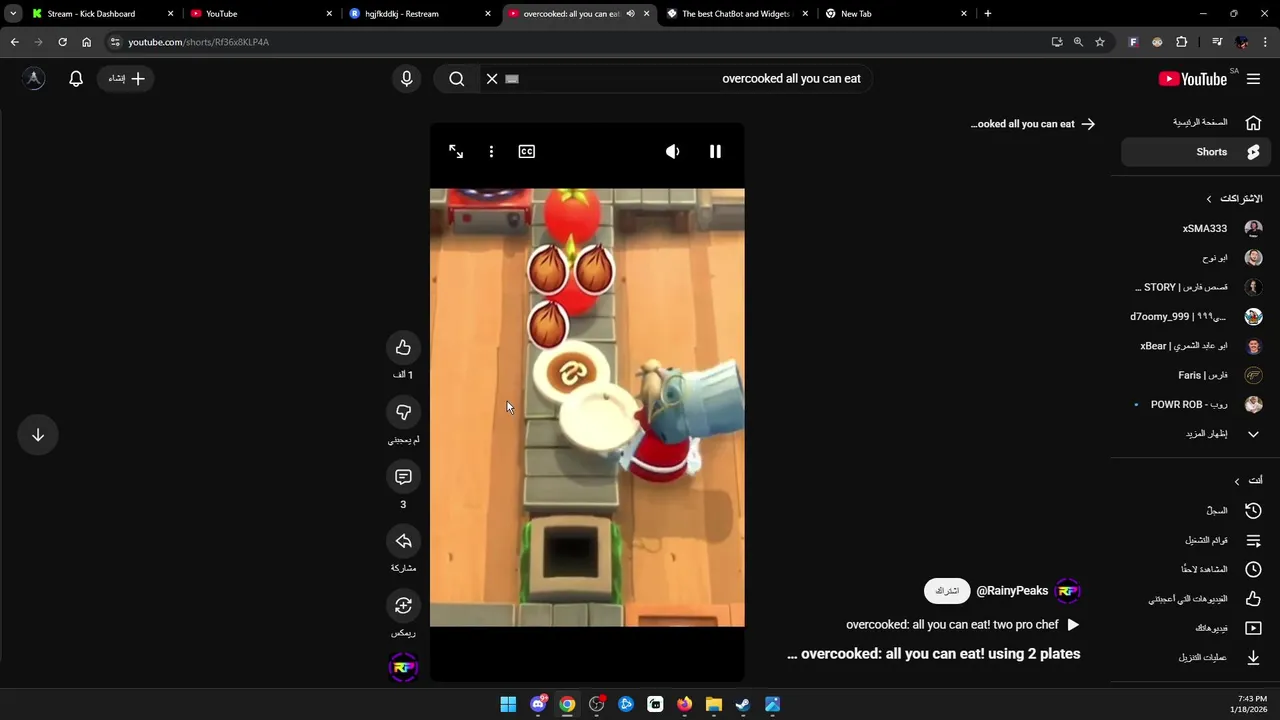Open d7oomy_999 subscription channel
Screen dimensions: 1280x720
pyautogui.click(x=1195, y=316)
